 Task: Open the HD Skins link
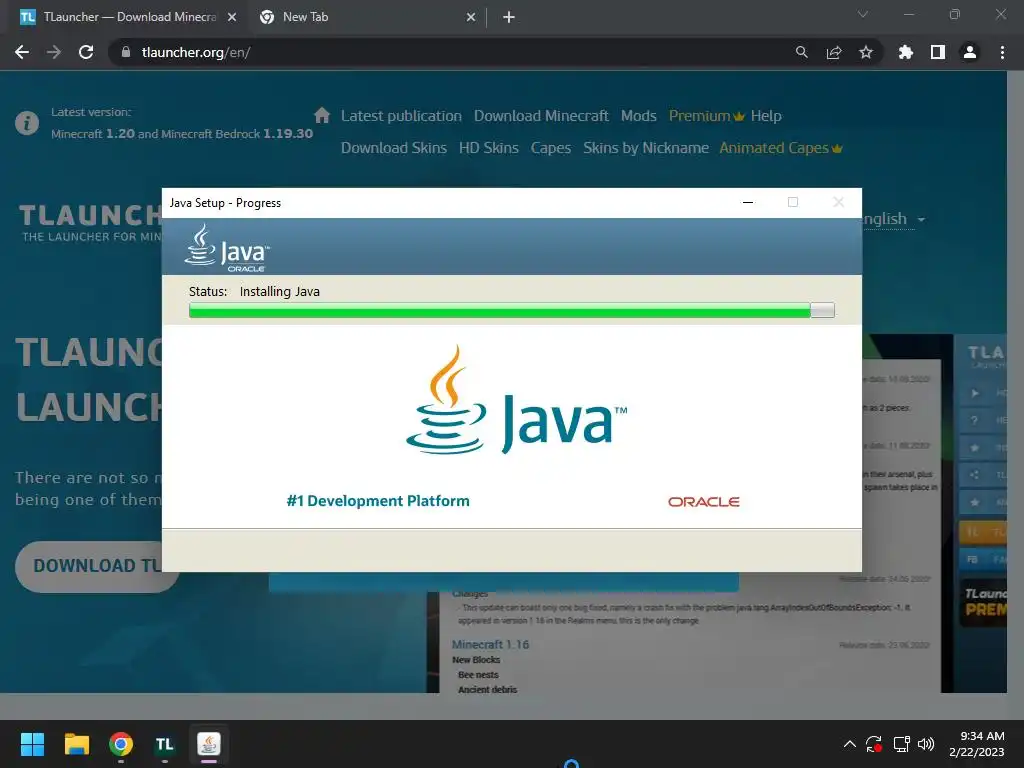[488, 148]
